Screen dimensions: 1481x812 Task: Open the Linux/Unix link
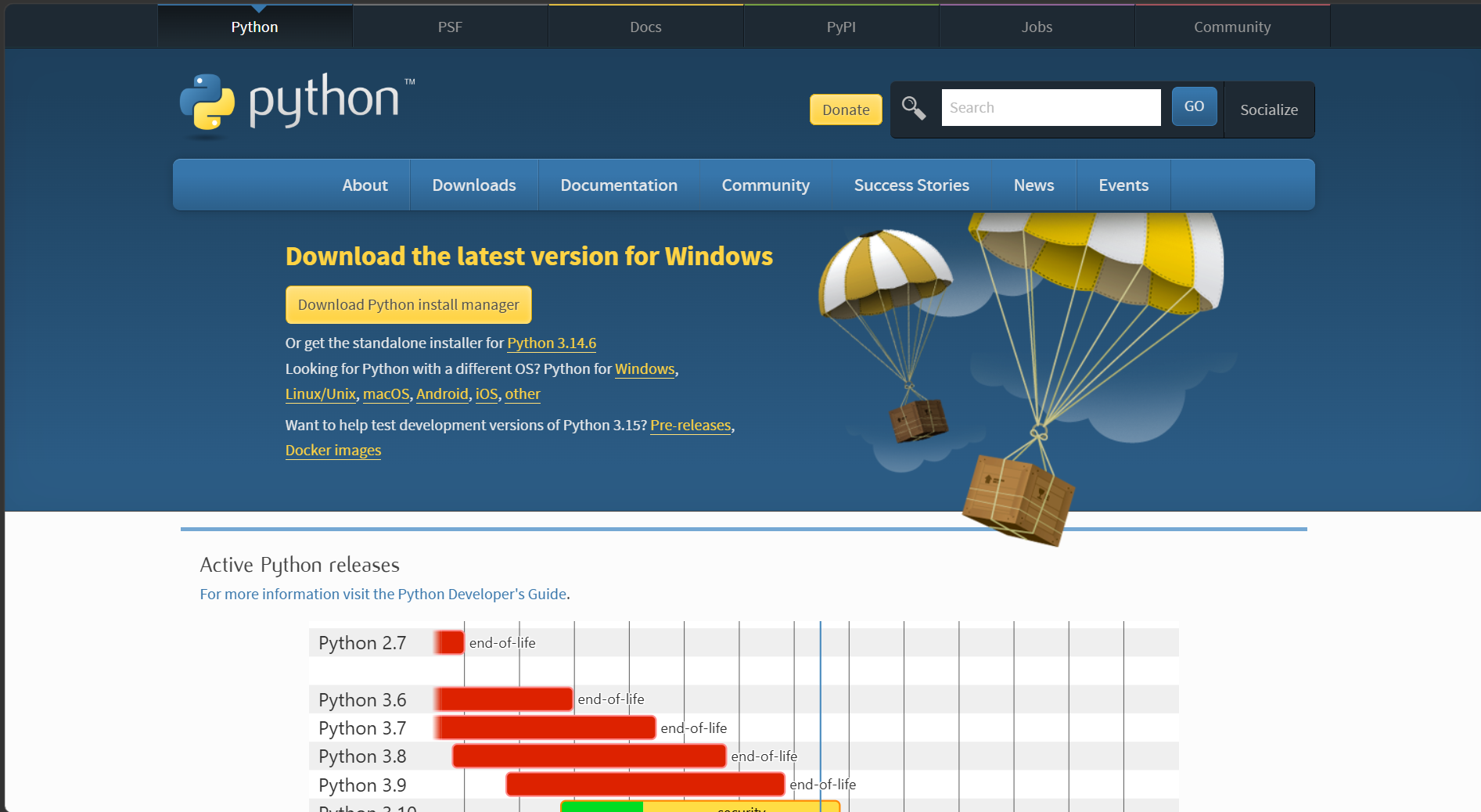pos(321,393)
